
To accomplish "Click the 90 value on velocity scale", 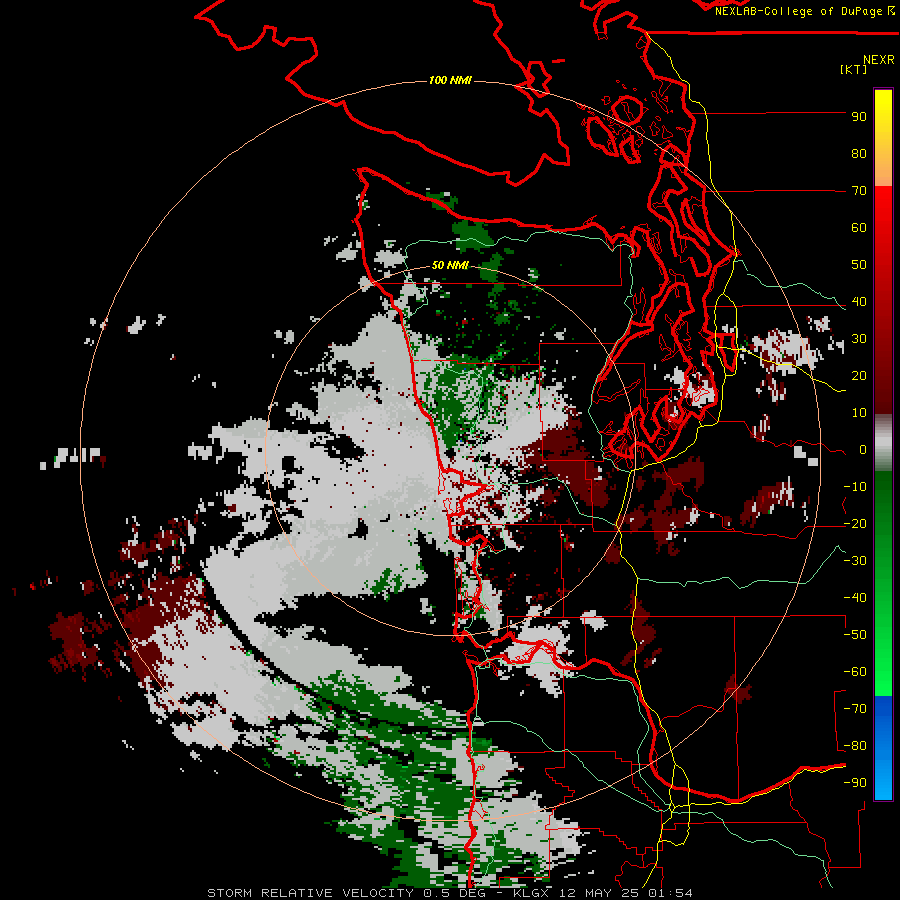I will click(x=859, y=117).
